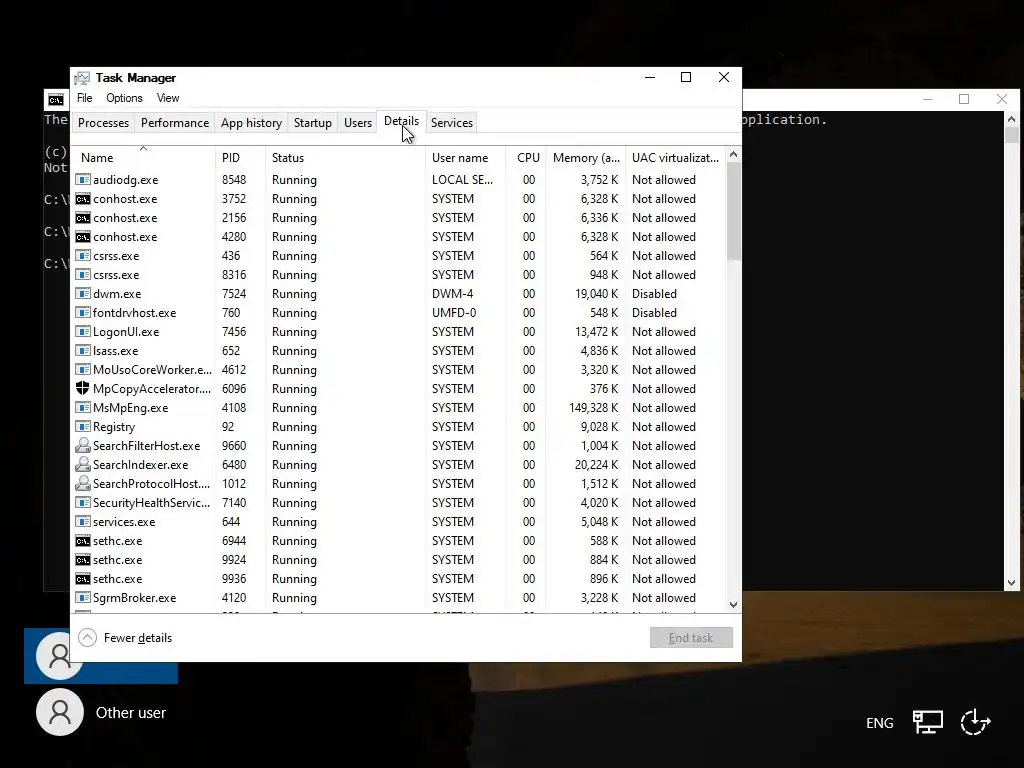
Task: Click the dwm.exe process icon
Action: coord(82,294)
